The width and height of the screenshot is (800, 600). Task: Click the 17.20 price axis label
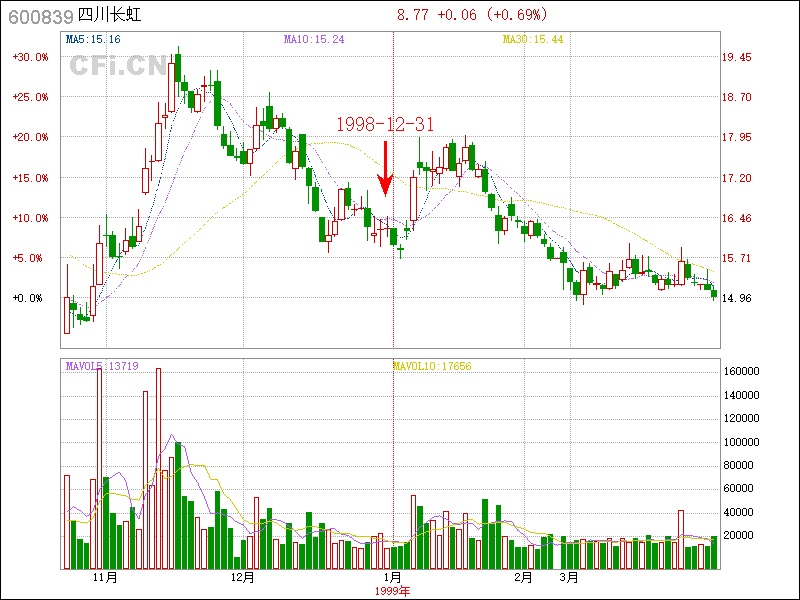(x=736, y=178)
